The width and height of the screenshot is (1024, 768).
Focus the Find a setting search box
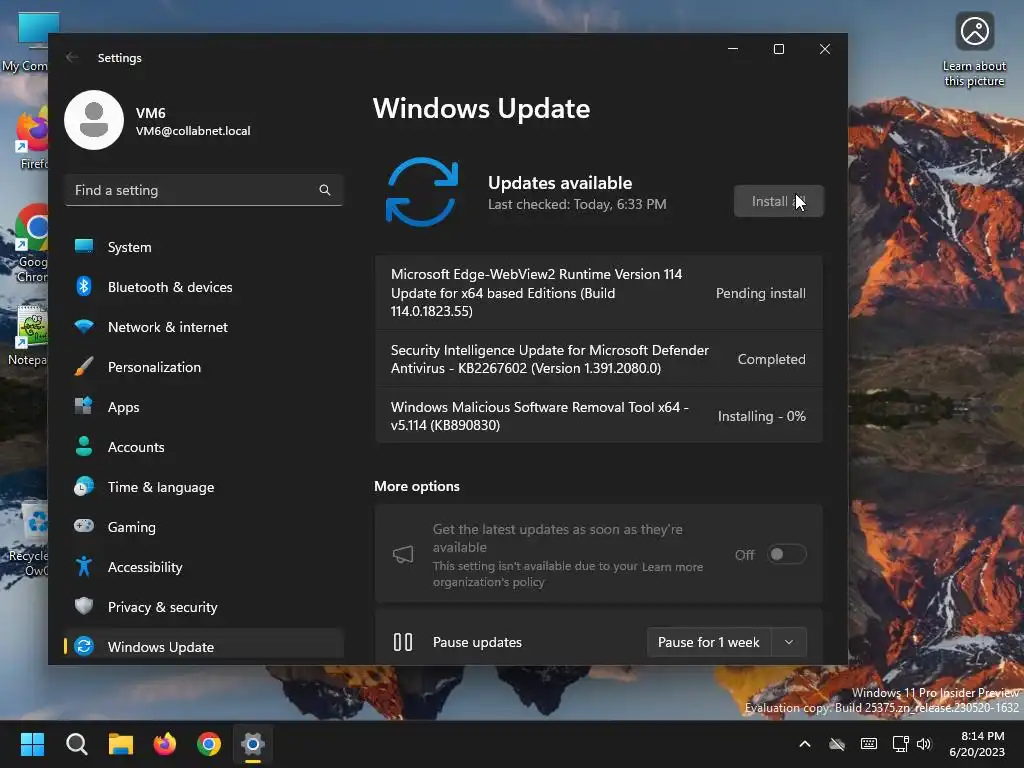(204, 190)
